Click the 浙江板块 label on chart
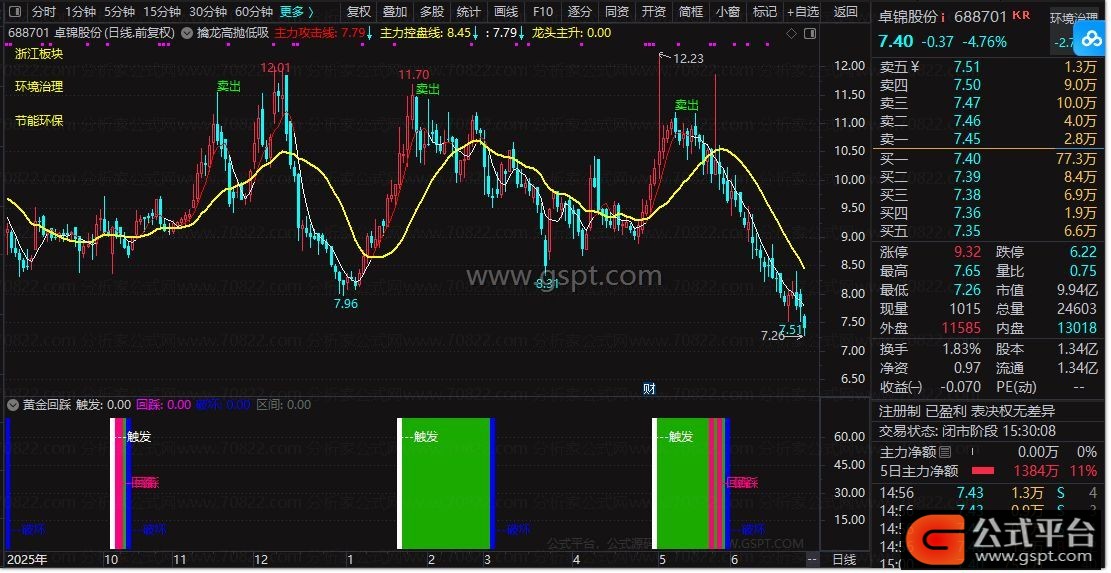This screenshot has height=573, width=1111. coord(39,54)
